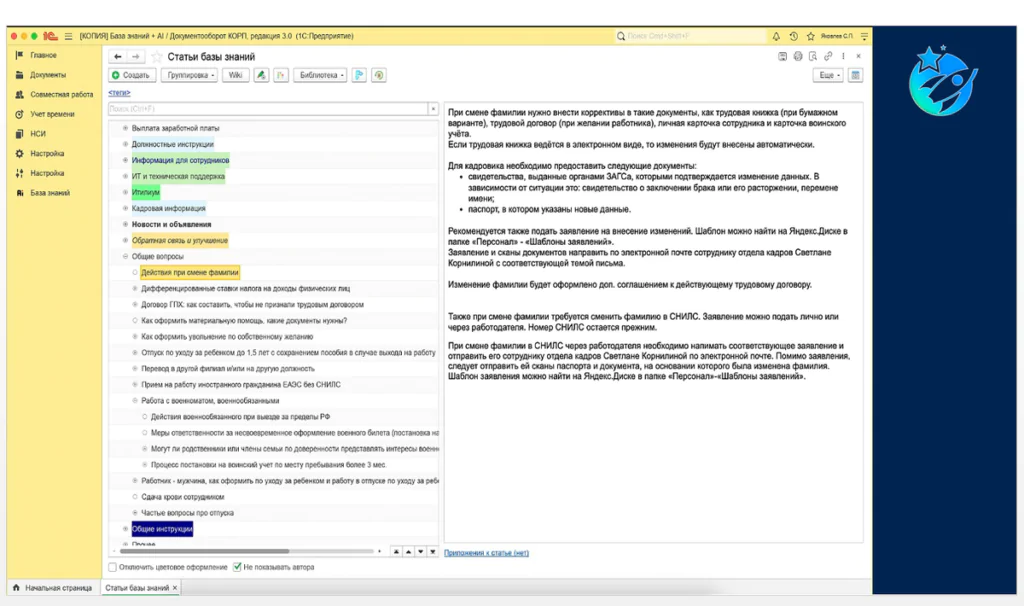Click the 1C logo icon
The width and height of the screenshot is (1024, 606).
[x=50, y=37]
